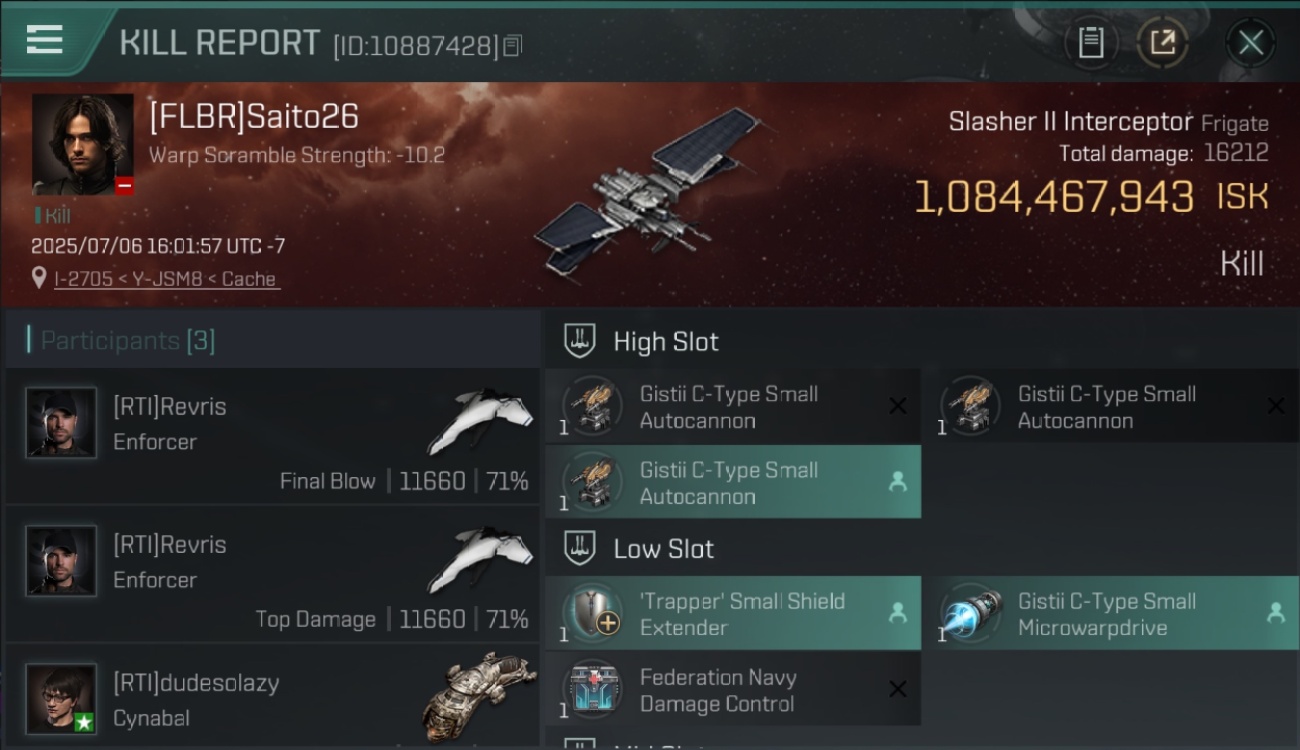Click the dudesolazy portrait thumbnail
1300x750 pixels.
pyautogui.click(x=62, y=699)
